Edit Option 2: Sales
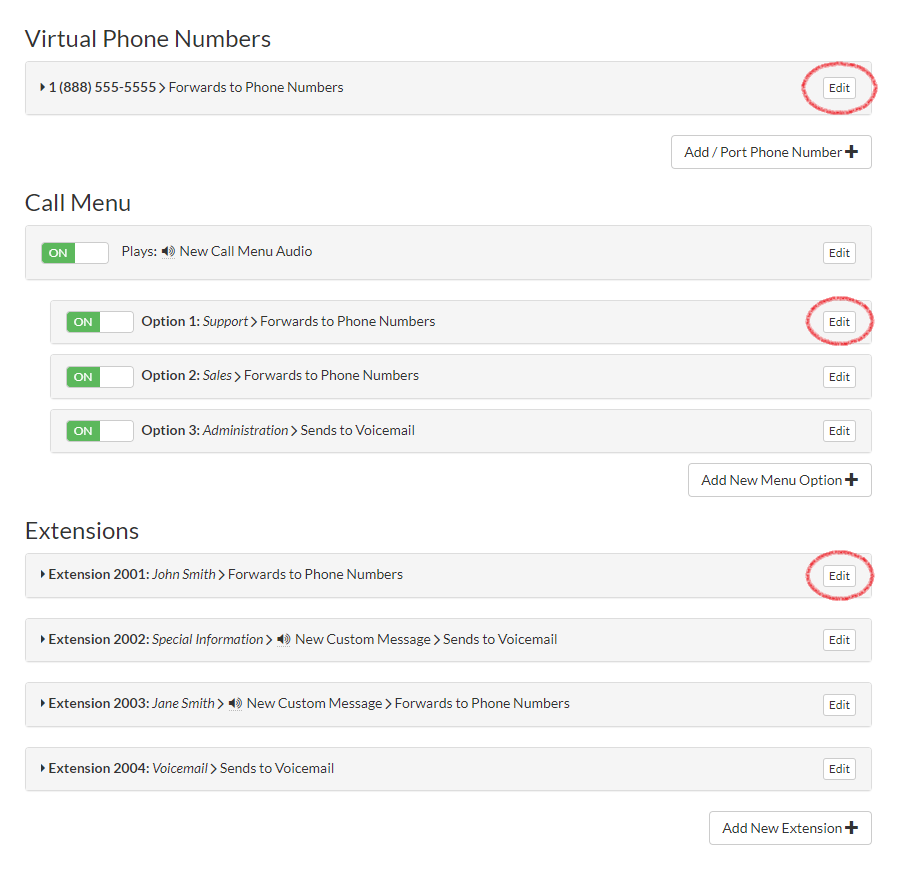 838,376
